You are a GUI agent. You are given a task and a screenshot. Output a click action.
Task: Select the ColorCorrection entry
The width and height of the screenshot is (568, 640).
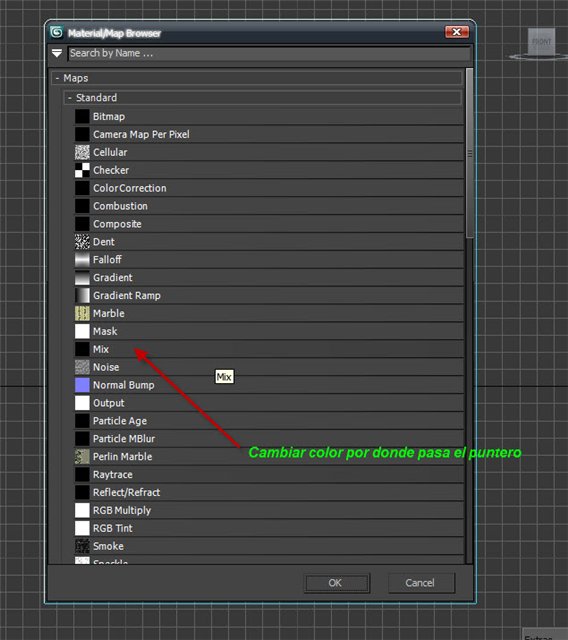pos(269,188)
